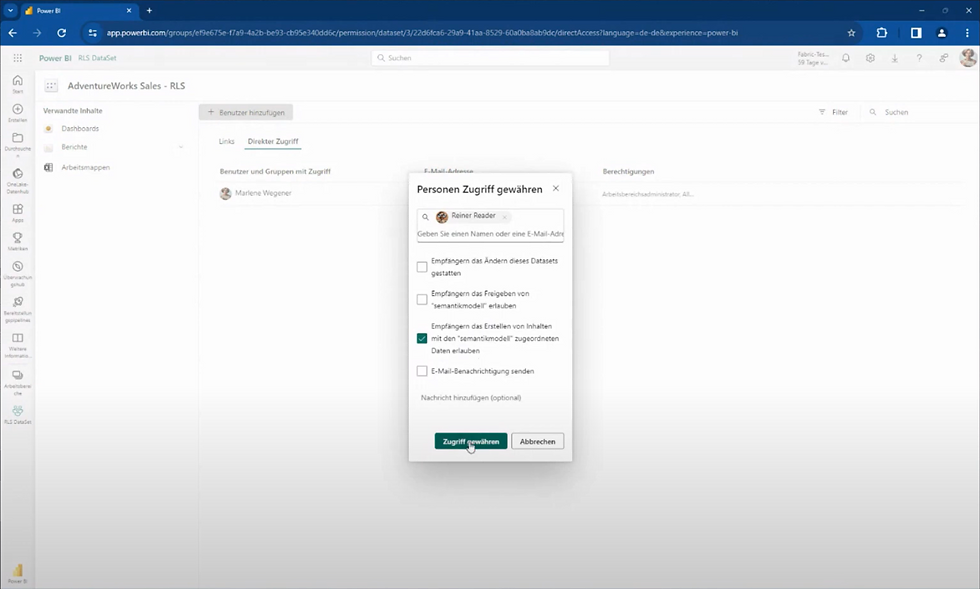Viewport: 980px width, 589px height.
Task: Click Power BI header link
Action: click(x=55, y=58)
